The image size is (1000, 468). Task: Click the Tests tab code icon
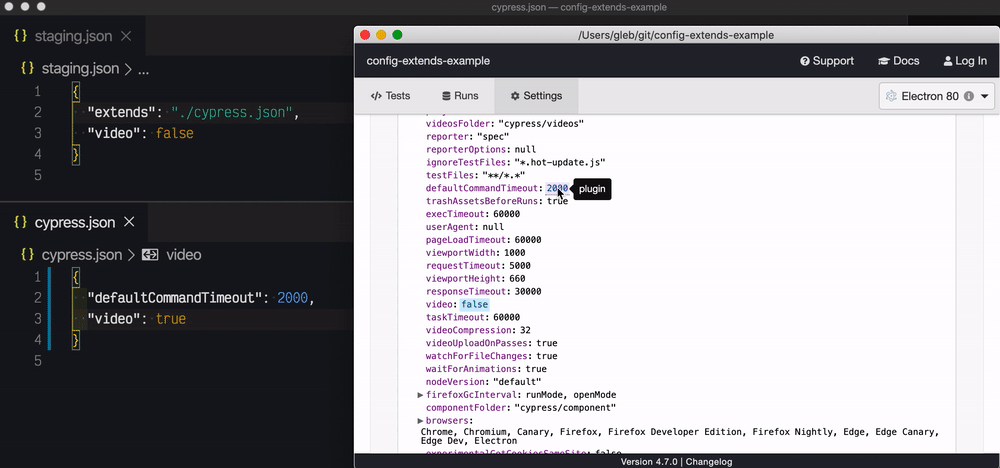376,96
